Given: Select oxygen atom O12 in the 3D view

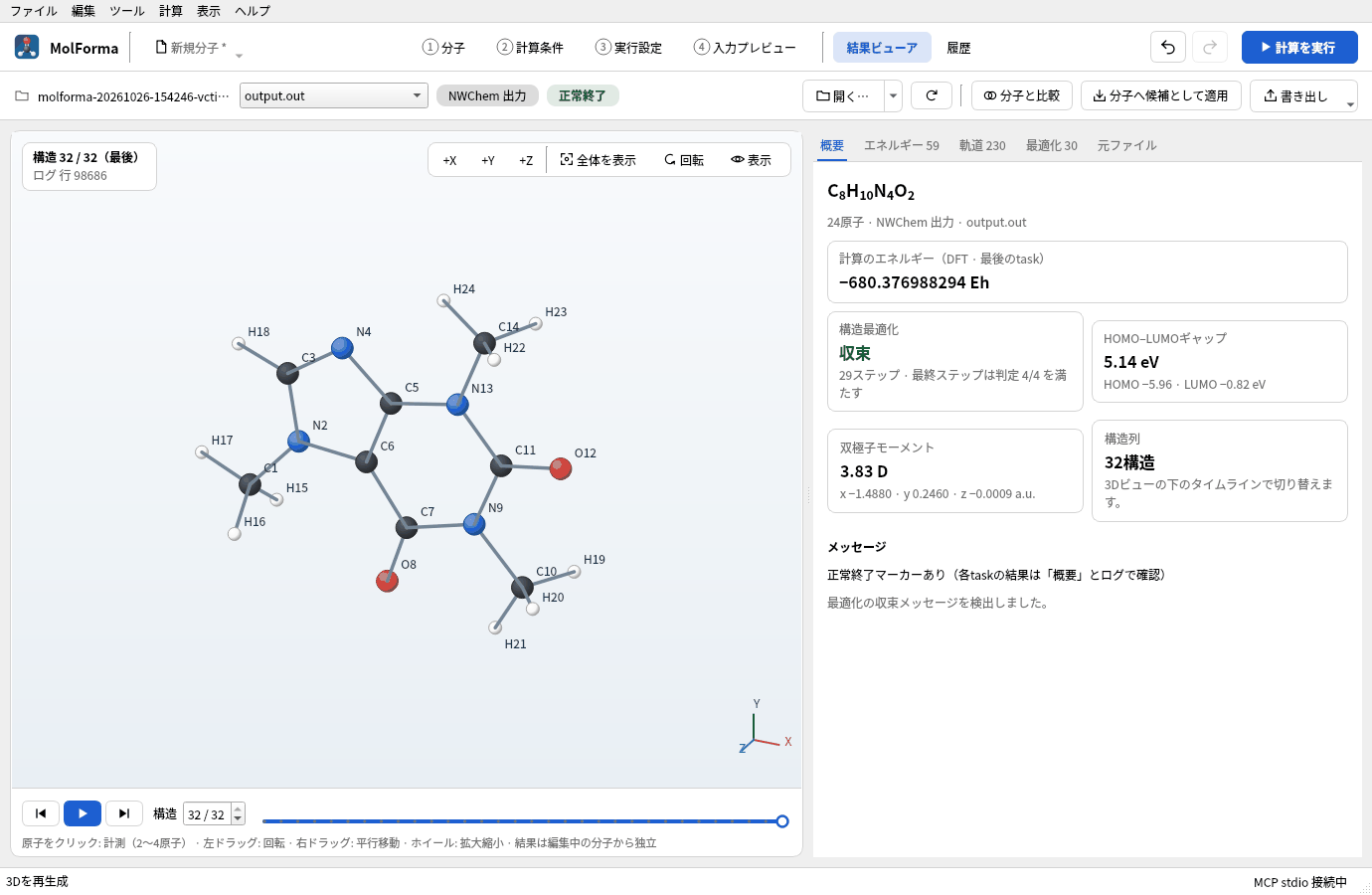Looking at the screenshot, I should [561, 468].
